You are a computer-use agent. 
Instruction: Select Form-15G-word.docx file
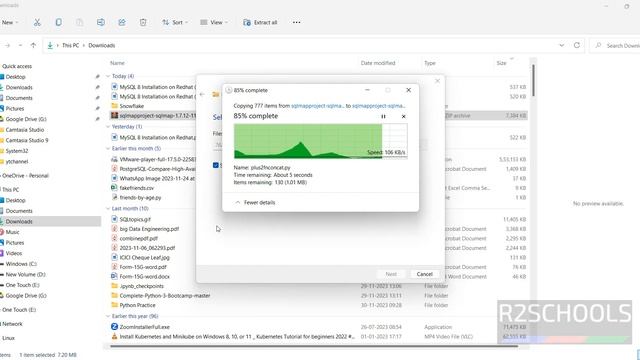[140, 276]
